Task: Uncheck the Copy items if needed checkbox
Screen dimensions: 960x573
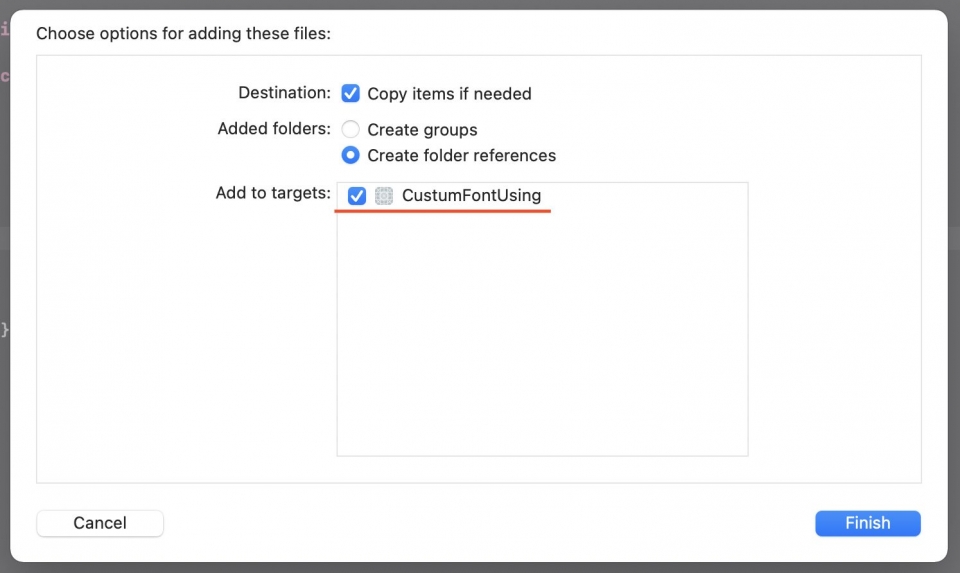Action: [x=350, y=93]
